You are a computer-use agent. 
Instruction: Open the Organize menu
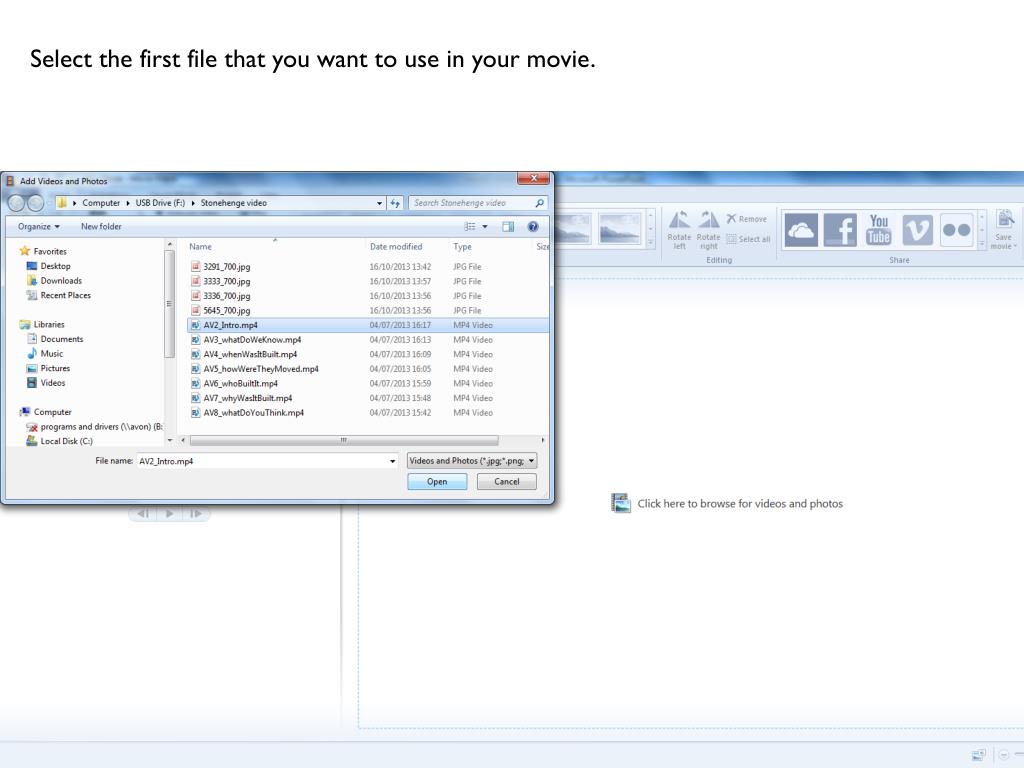(x=39, y=227)
